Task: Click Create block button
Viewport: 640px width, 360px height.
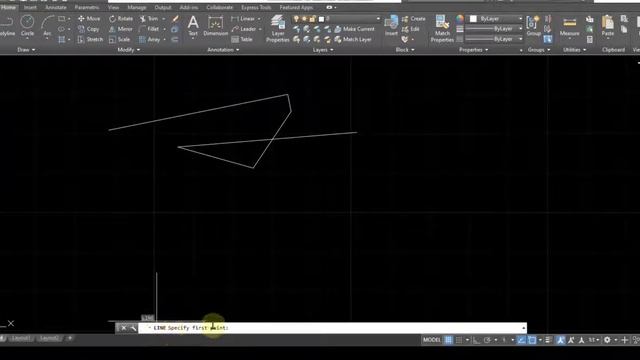Action: point(413,19)
